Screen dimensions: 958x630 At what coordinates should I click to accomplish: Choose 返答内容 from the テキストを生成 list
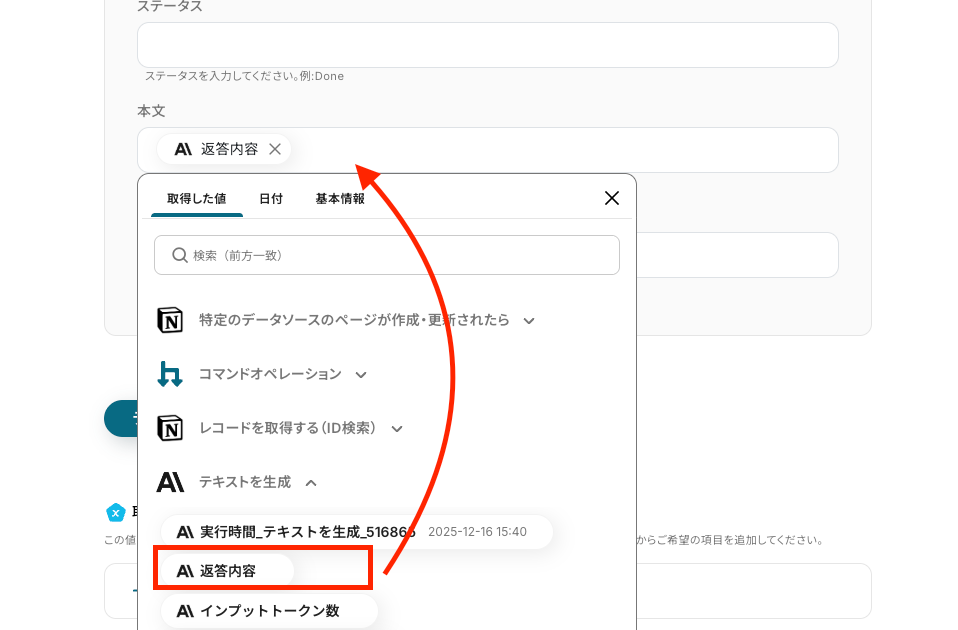coord(228,571)
